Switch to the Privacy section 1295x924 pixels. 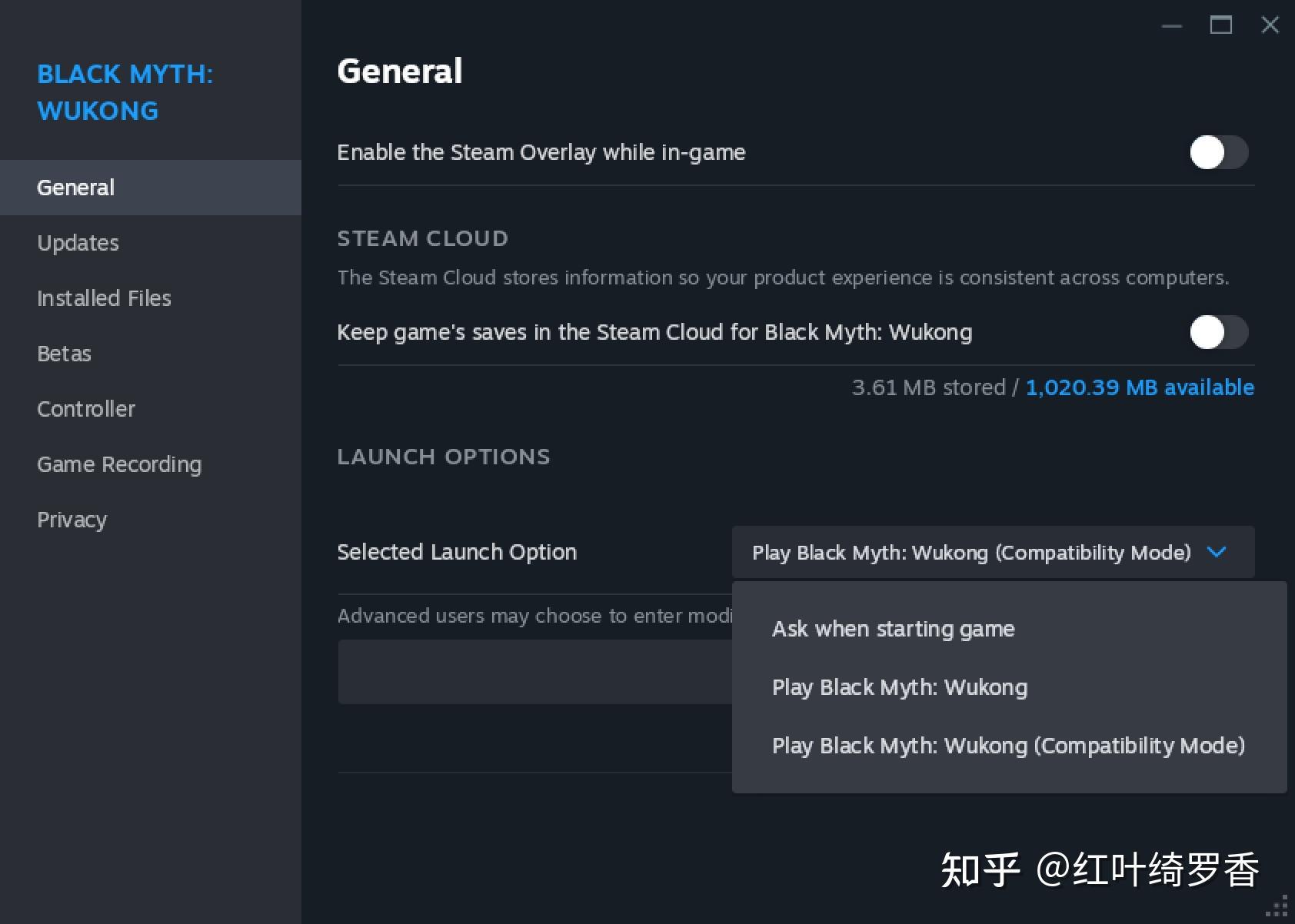(x=72, y=520)
